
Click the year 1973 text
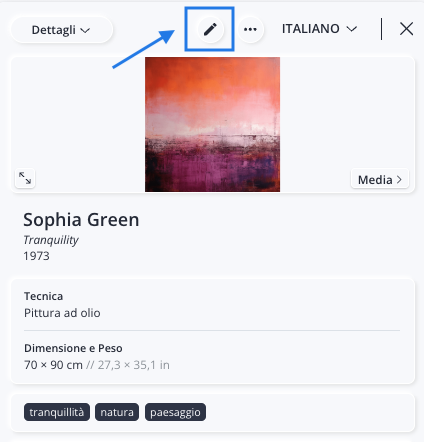(x=36, y=256)
